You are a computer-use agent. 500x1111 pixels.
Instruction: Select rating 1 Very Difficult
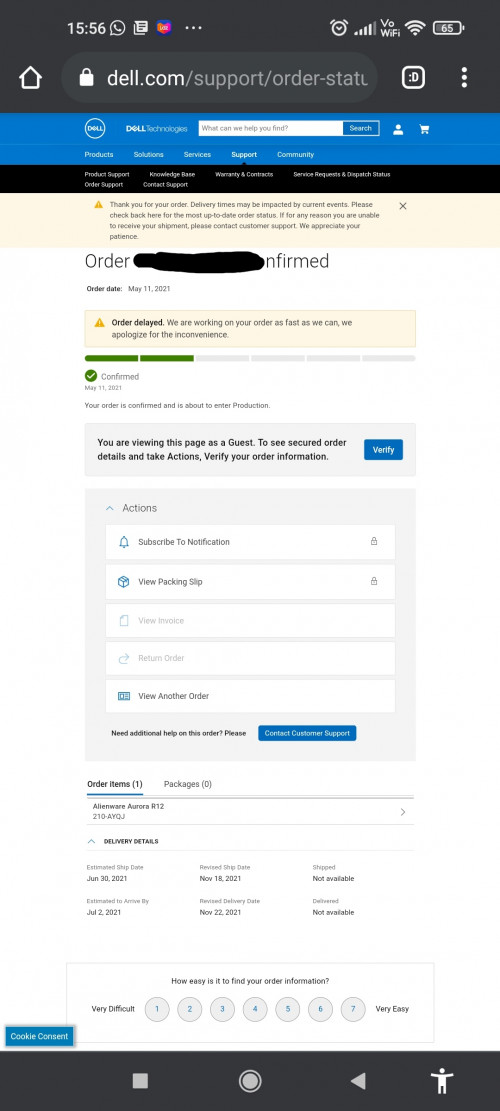click(157, 1009)
